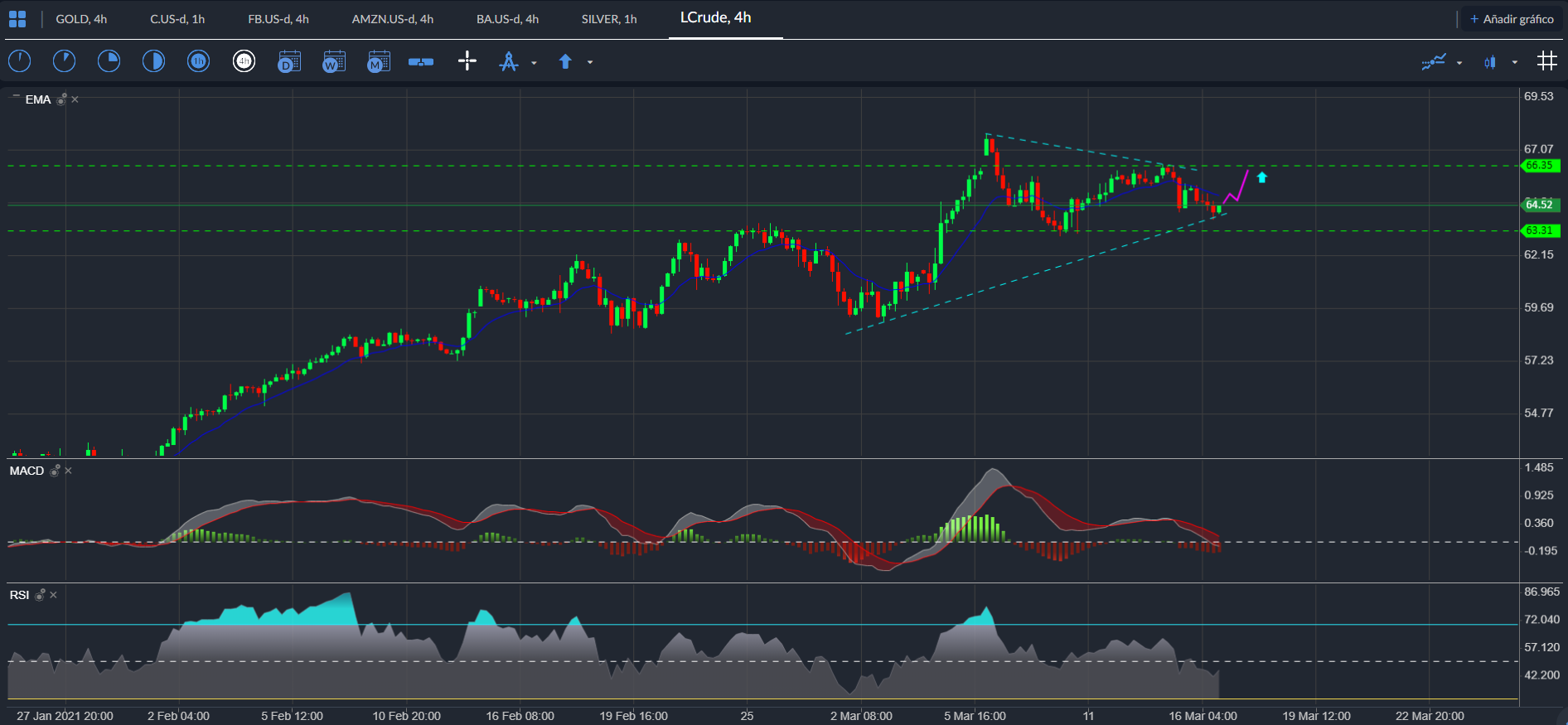1568x725 pixels.
Task: Open the candlestick chart type dropdown
Action: [1514, 62]
